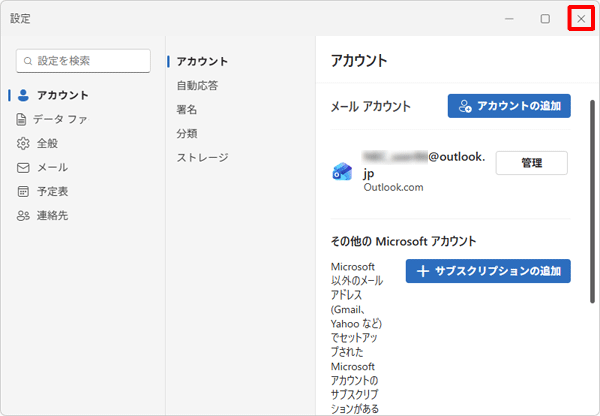
Task: Click the メール アカウント section heading
Action: pos(370,106)
